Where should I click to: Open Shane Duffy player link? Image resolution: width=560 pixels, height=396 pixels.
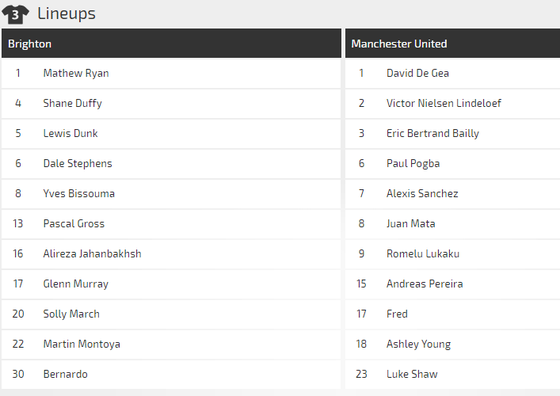tap(72, 103)
